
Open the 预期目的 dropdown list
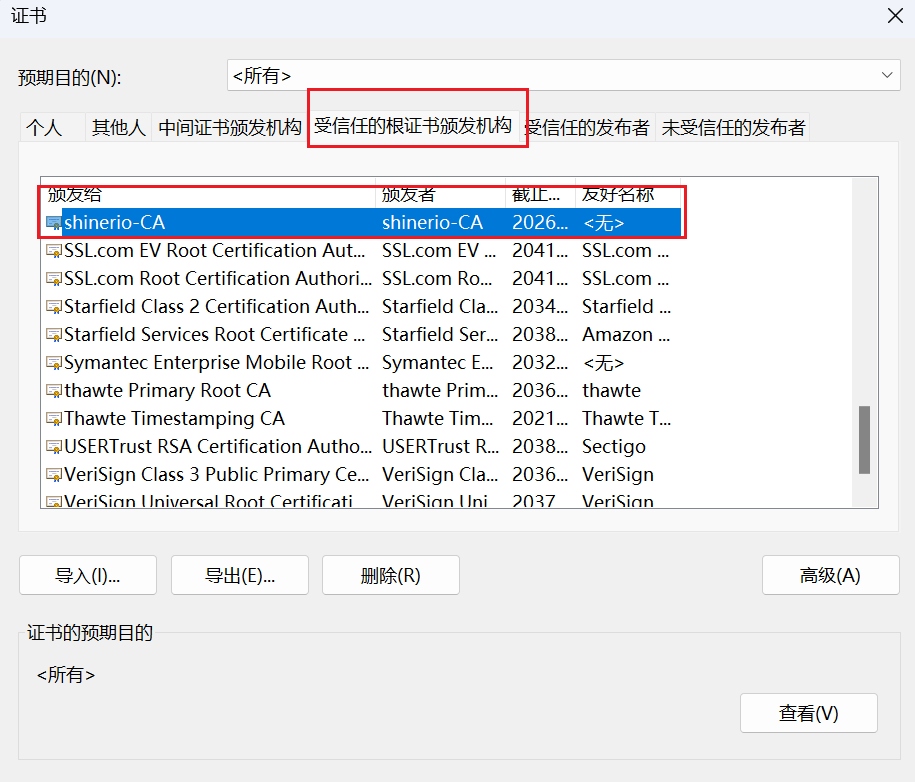tap(886, 75)
